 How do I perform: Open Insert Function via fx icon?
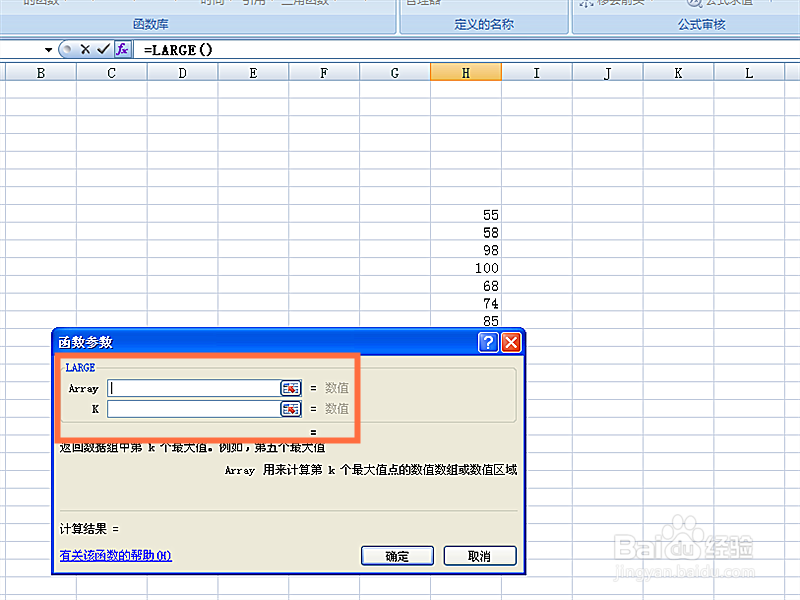pyautogui.click(x=122, y=49)
